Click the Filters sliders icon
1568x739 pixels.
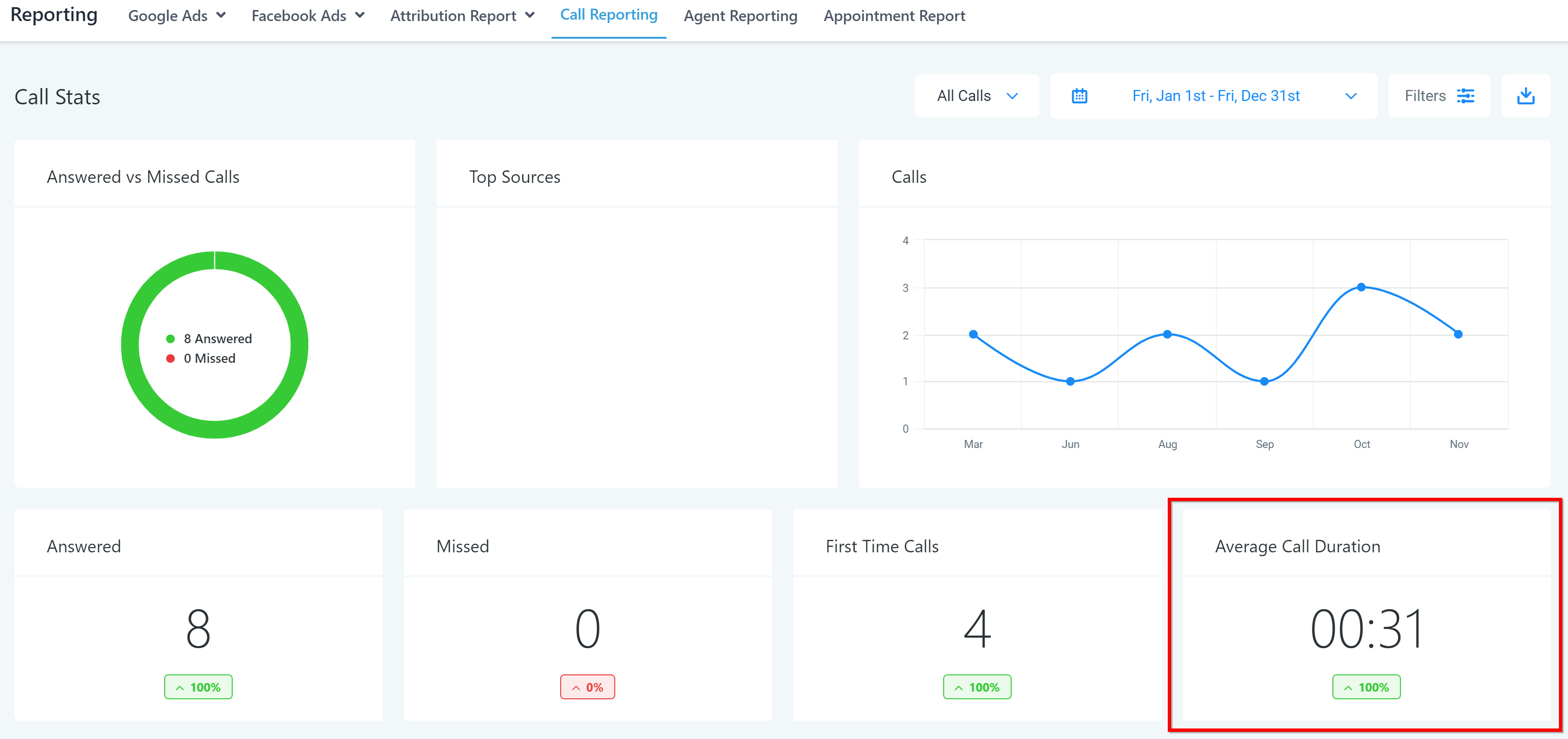click(x=1465, y=96)
